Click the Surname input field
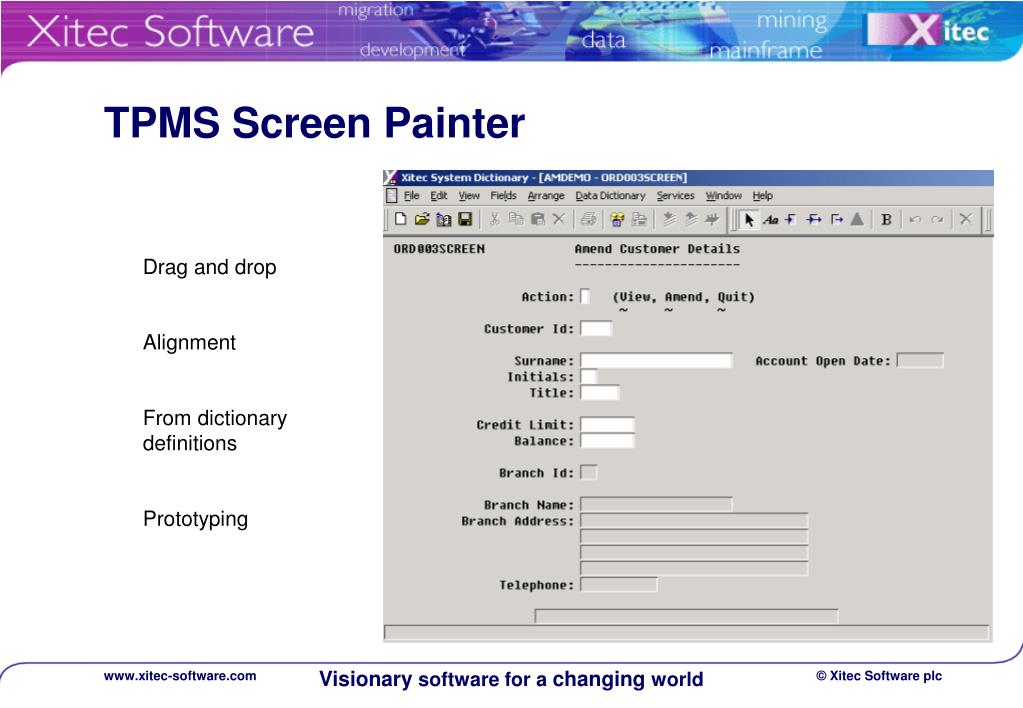The image size is (1023, 708). coord(656,360)
